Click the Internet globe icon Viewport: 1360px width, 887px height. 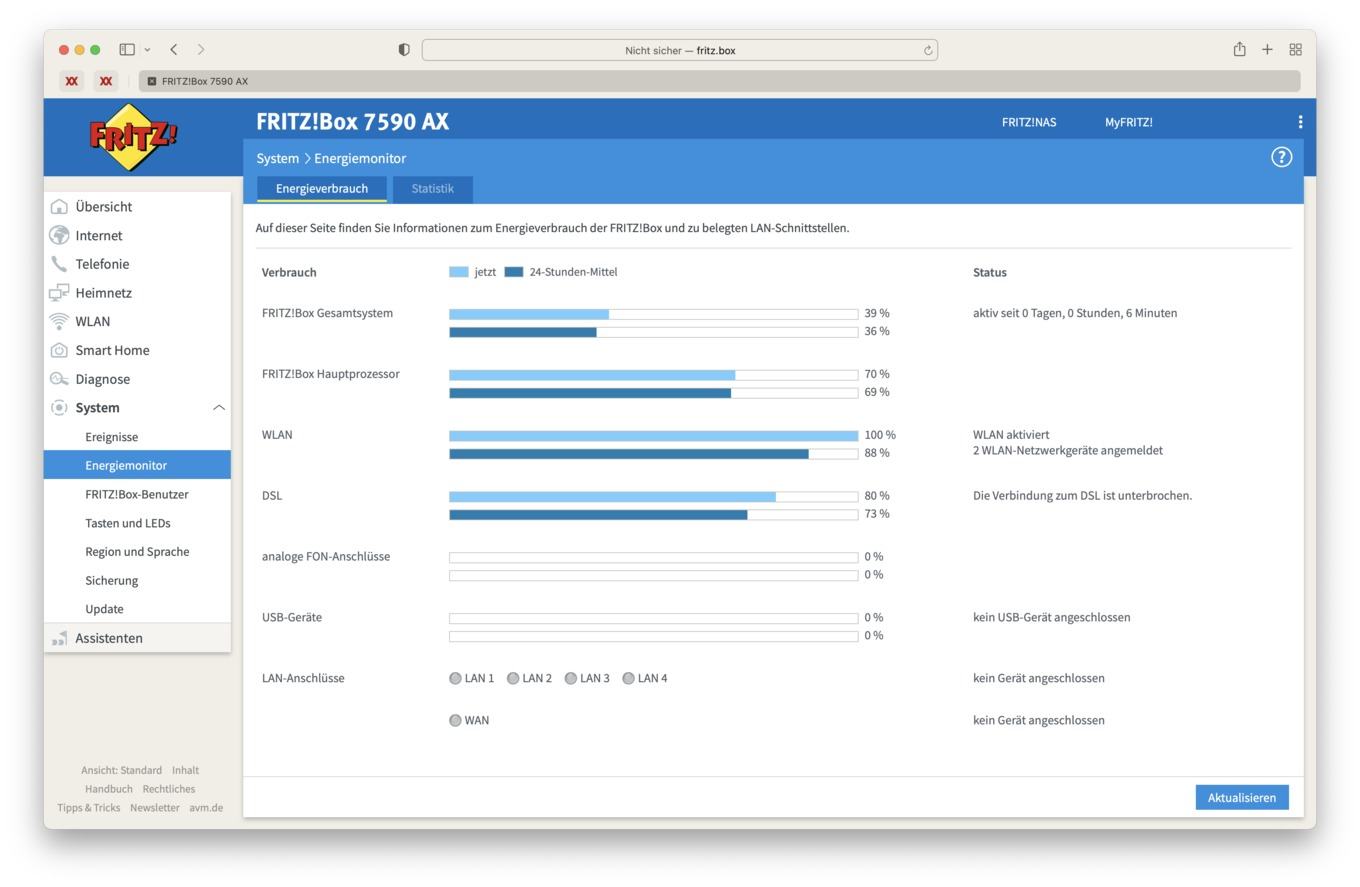click(x=59, y=235)
